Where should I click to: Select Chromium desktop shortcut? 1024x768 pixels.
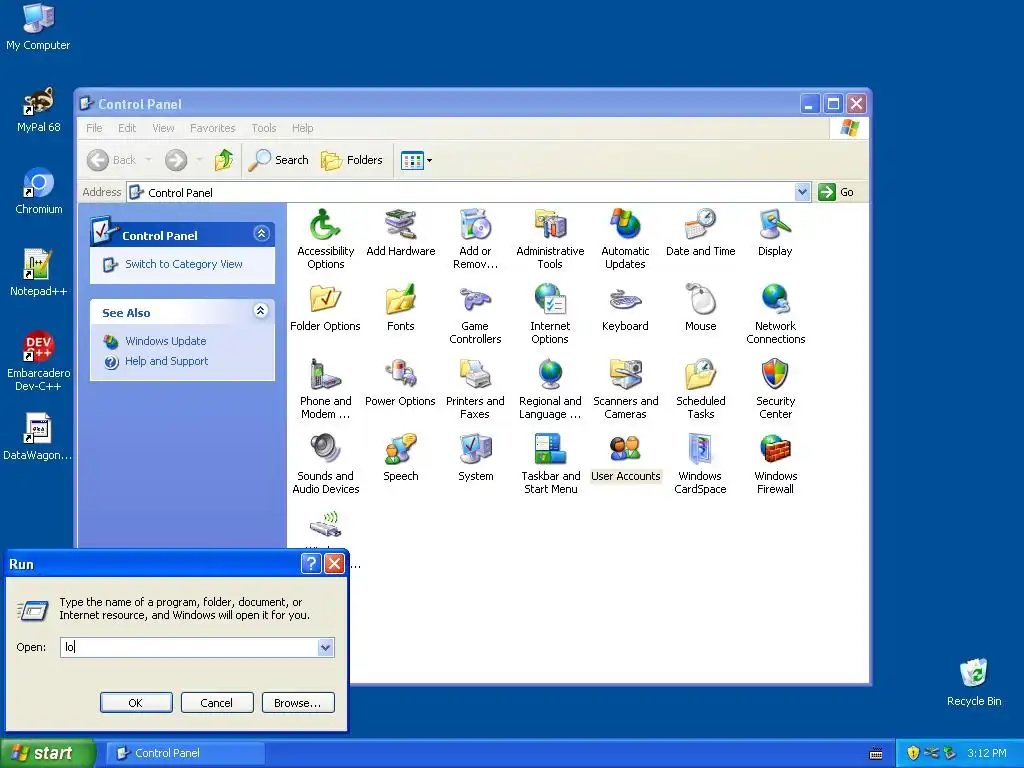click(x=39, y=191)
